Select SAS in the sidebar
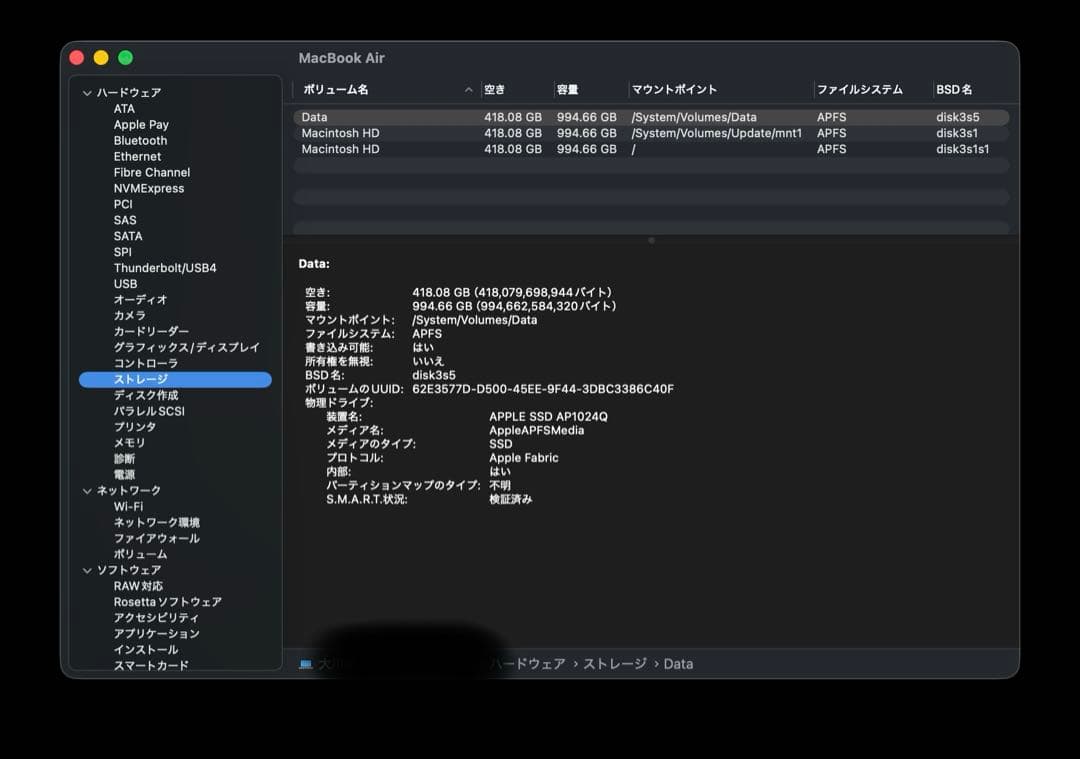The height and width of the screenshot is (759, 1080). pyautogui.click(x=125, y=220)
